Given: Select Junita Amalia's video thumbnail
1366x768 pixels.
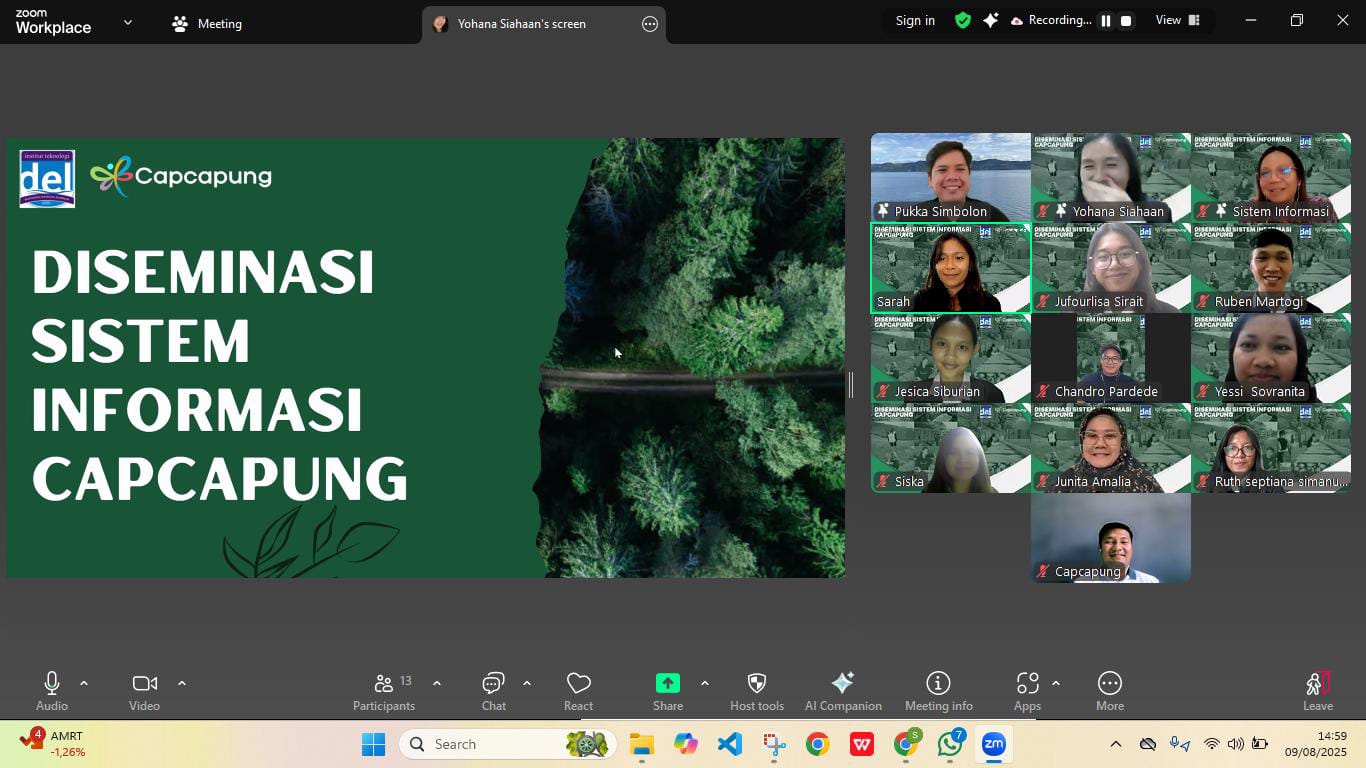Looking at the screenshot, I should click(1111, 448).
